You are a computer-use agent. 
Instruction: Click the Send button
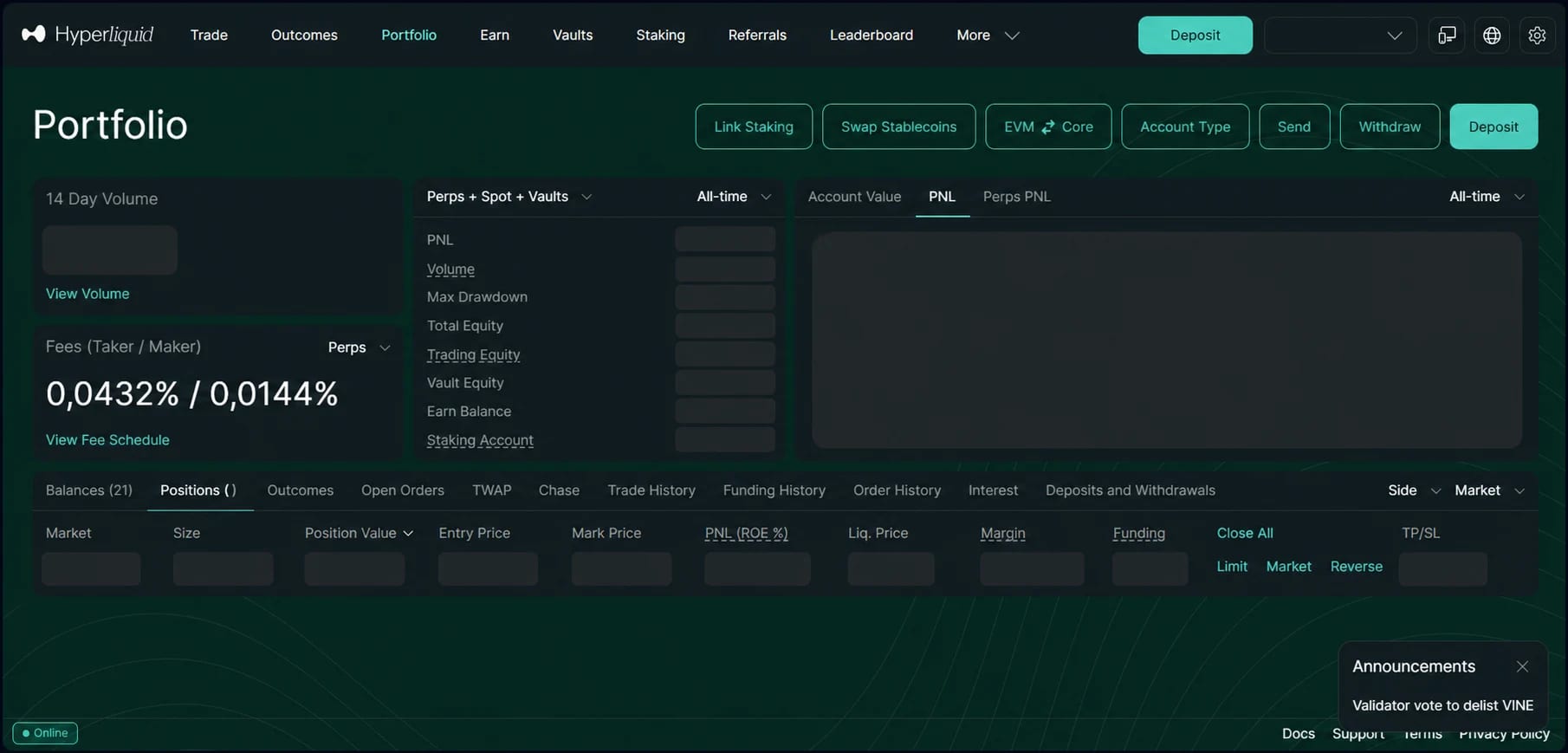tap(1294, 127)
